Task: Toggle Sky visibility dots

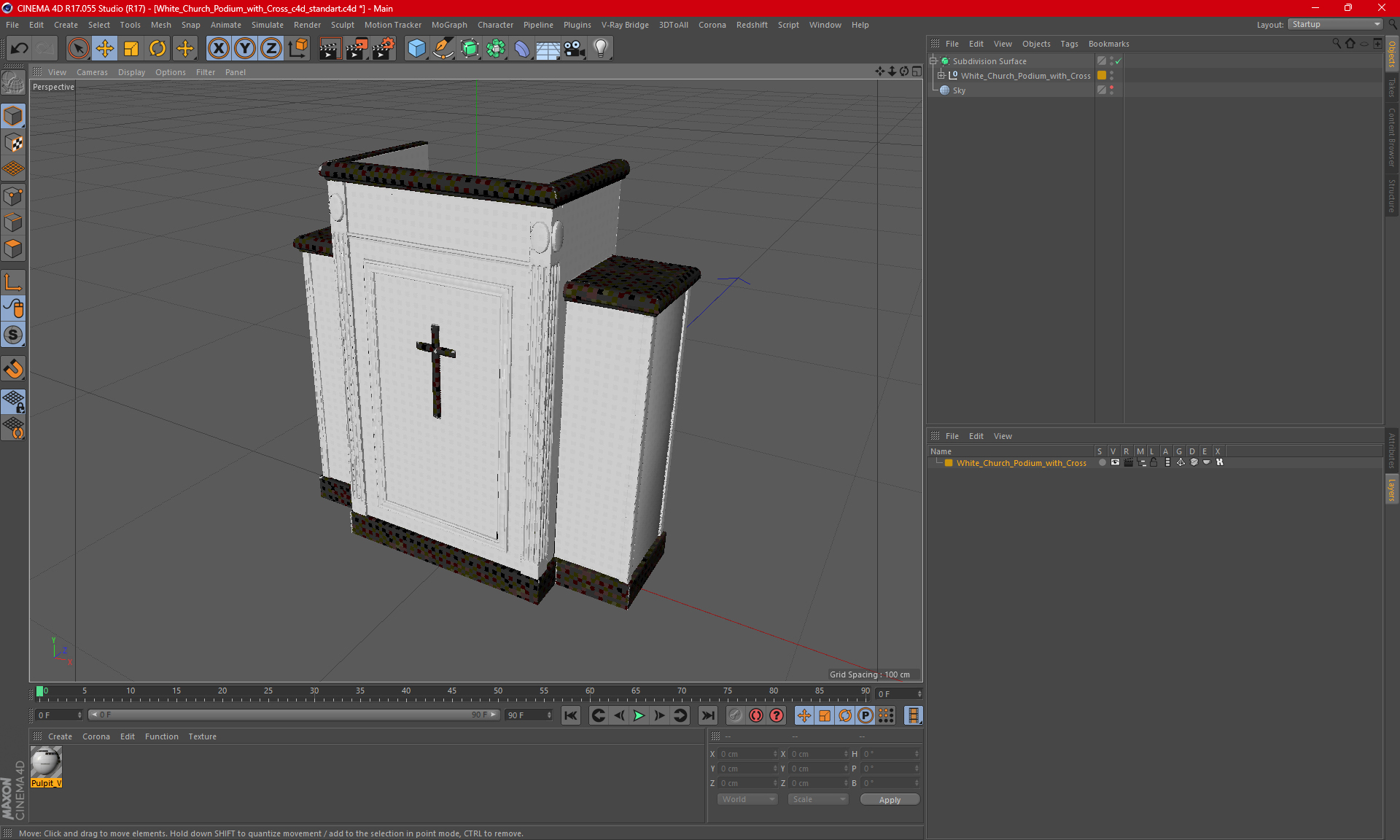Action: [1111, 90]
